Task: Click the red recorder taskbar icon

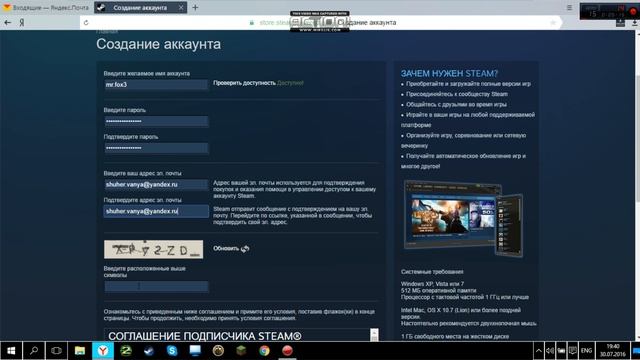Action: coord(287,351)
